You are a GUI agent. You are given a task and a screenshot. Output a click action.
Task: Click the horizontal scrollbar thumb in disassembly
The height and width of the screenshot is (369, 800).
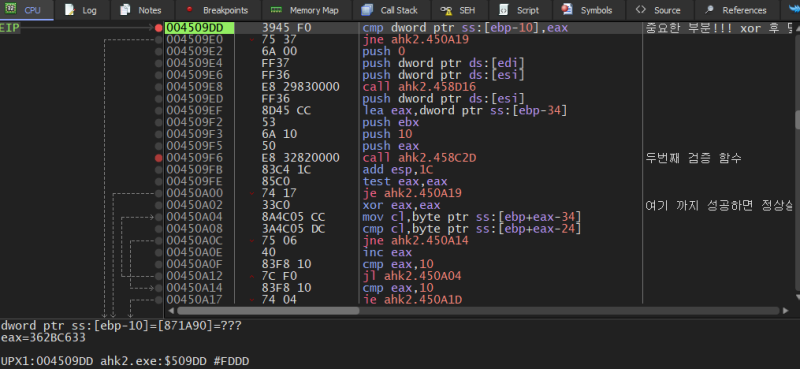pos(268,310)
